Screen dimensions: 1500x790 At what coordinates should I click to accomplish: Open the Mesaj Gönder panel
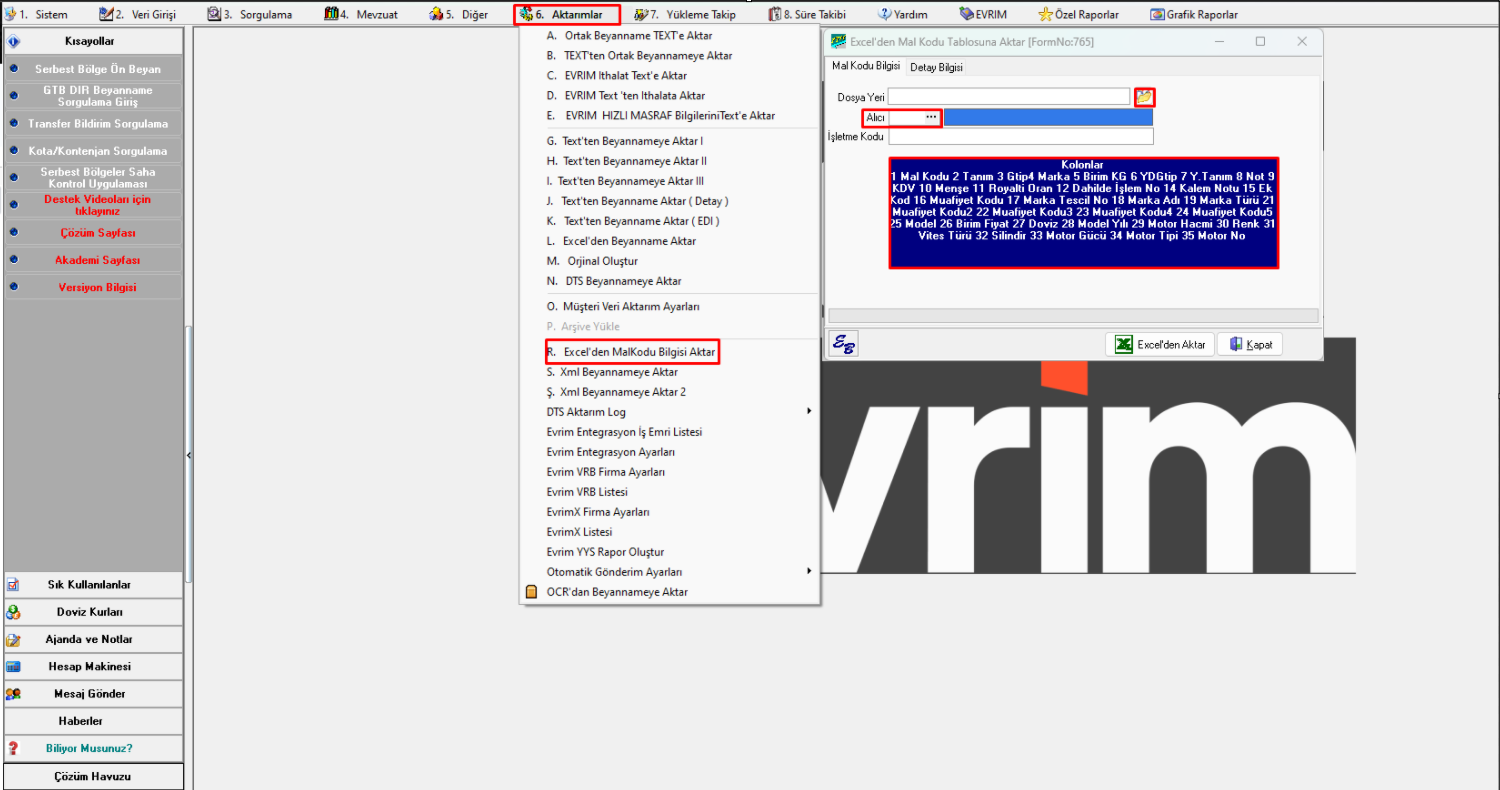[93, 694]
